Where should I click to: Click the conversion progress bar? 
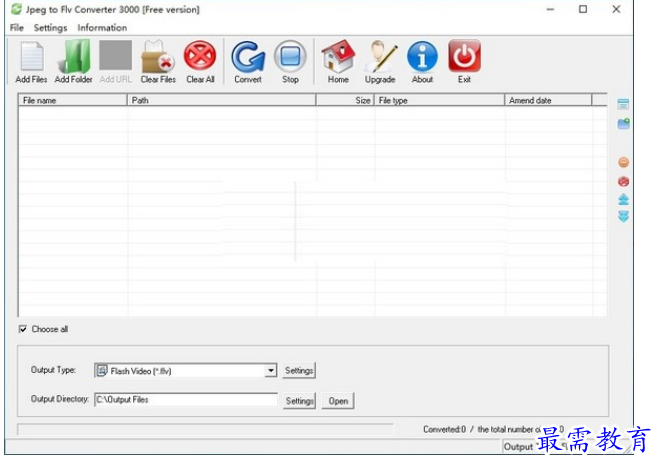click(x=205, y=429)
